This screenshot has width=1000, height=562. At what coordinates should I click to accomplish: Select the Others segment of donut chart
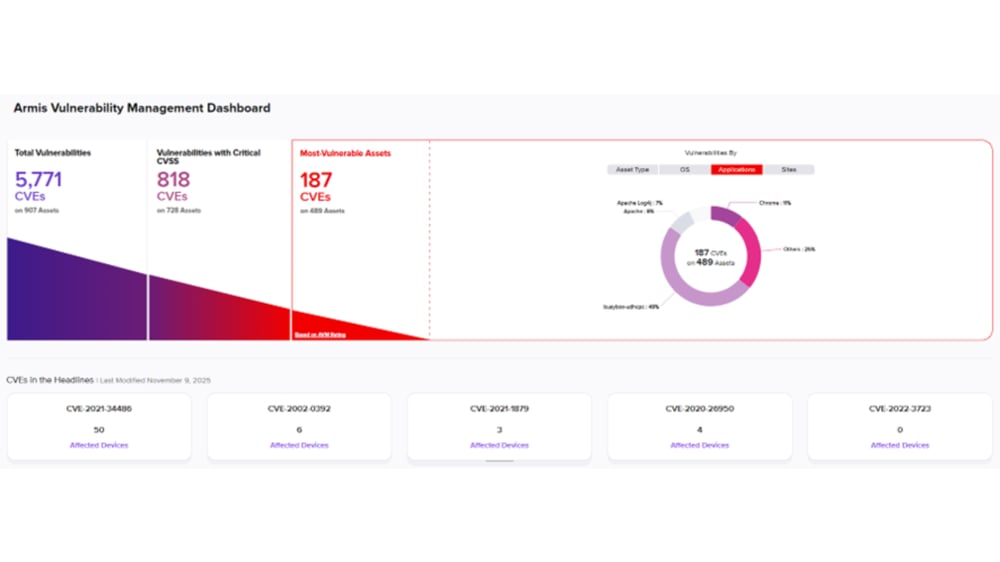[752, 252]
